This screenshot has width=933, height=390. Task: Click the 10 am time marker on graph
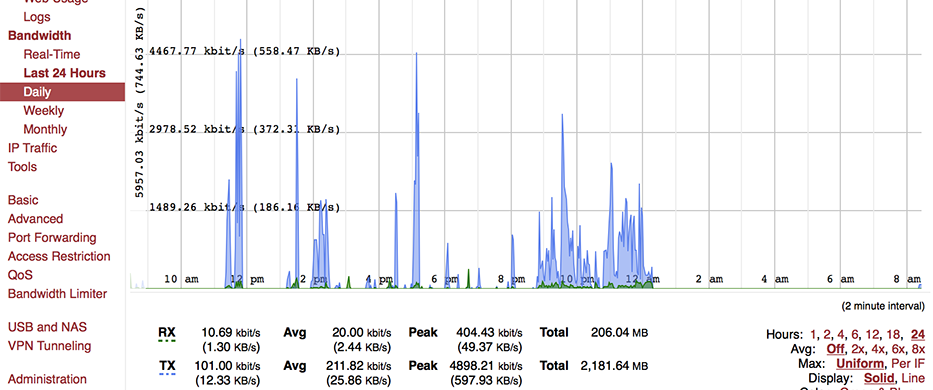181,279
